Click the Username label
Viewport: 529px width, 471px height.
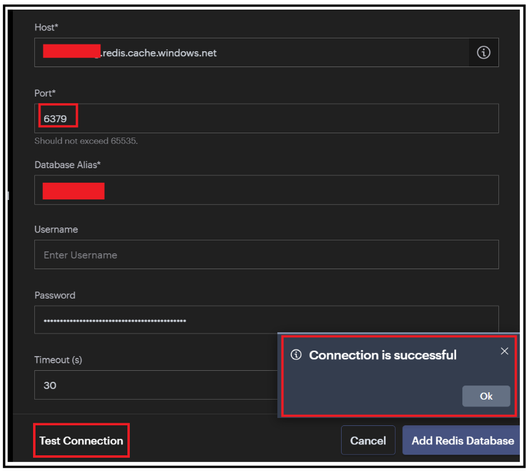(56, 229)
